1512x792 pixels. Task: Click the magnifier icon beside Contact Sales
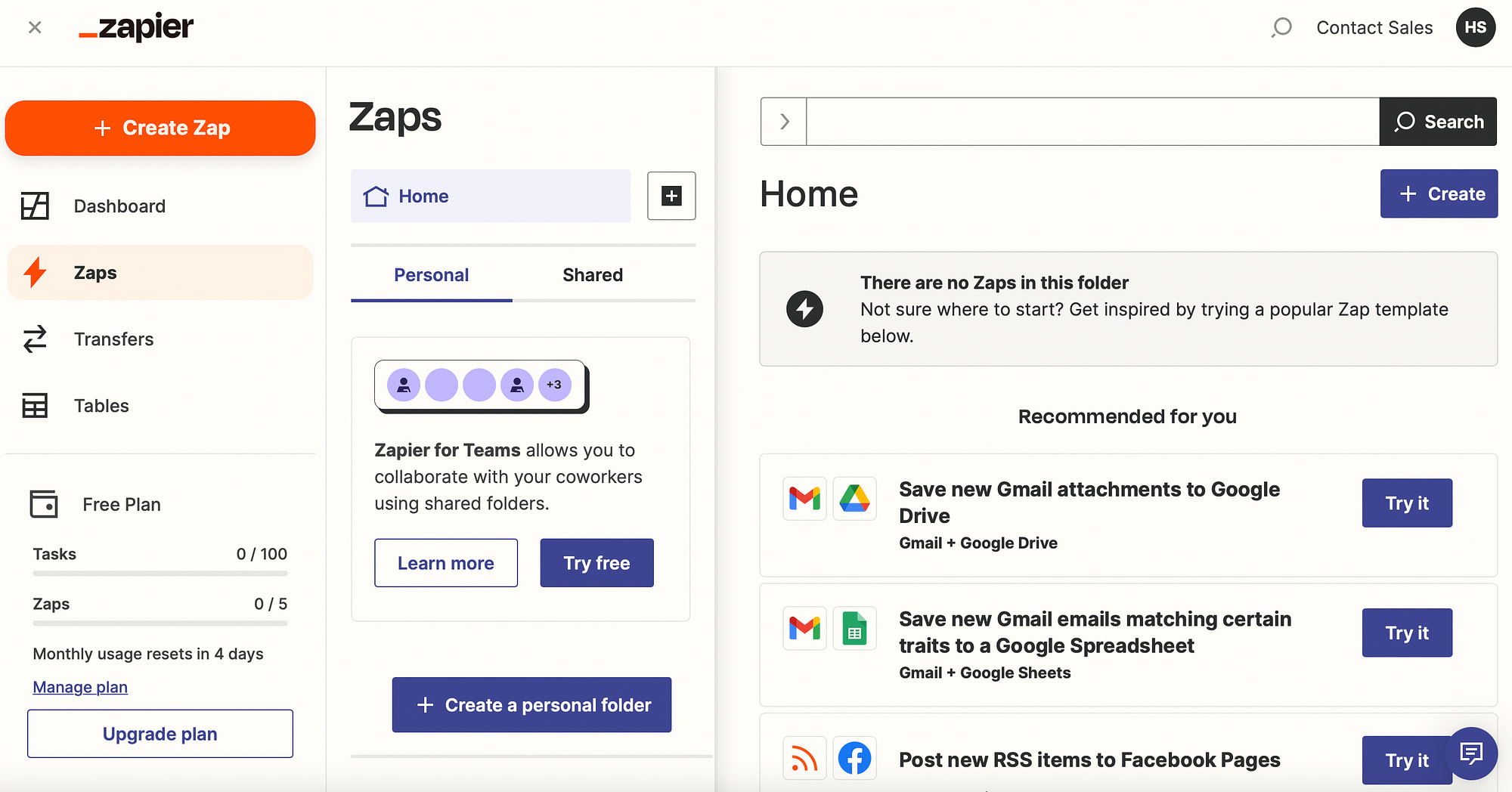(1281, 28)
